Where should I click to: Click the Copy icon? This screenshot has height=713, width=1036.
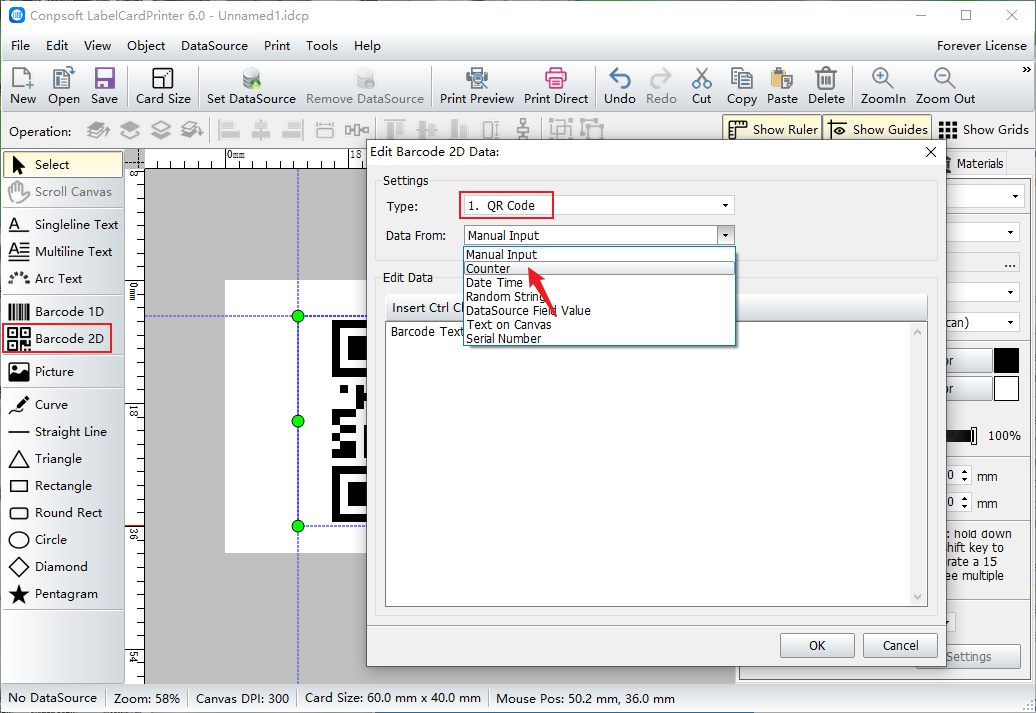[741, 86]
